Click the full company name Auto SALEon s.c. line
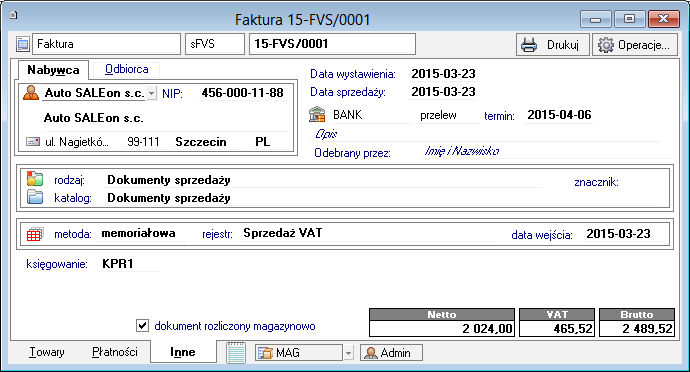 pos(93,118)
